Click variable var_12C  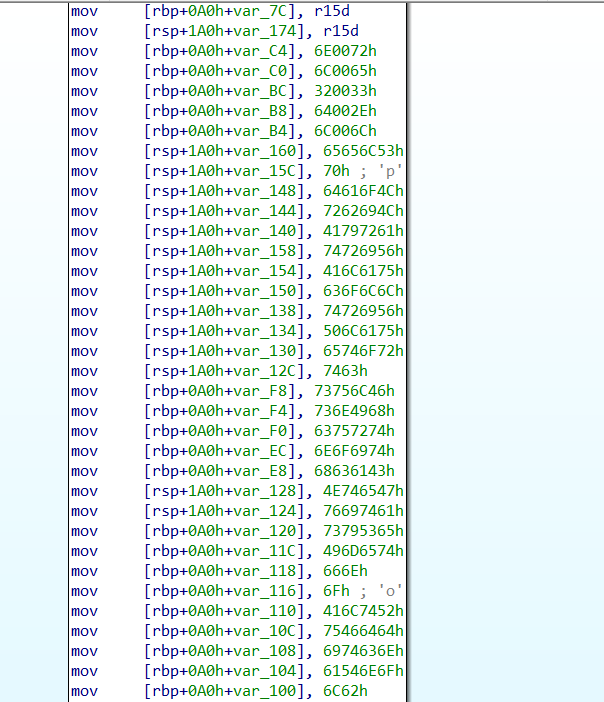265,371
